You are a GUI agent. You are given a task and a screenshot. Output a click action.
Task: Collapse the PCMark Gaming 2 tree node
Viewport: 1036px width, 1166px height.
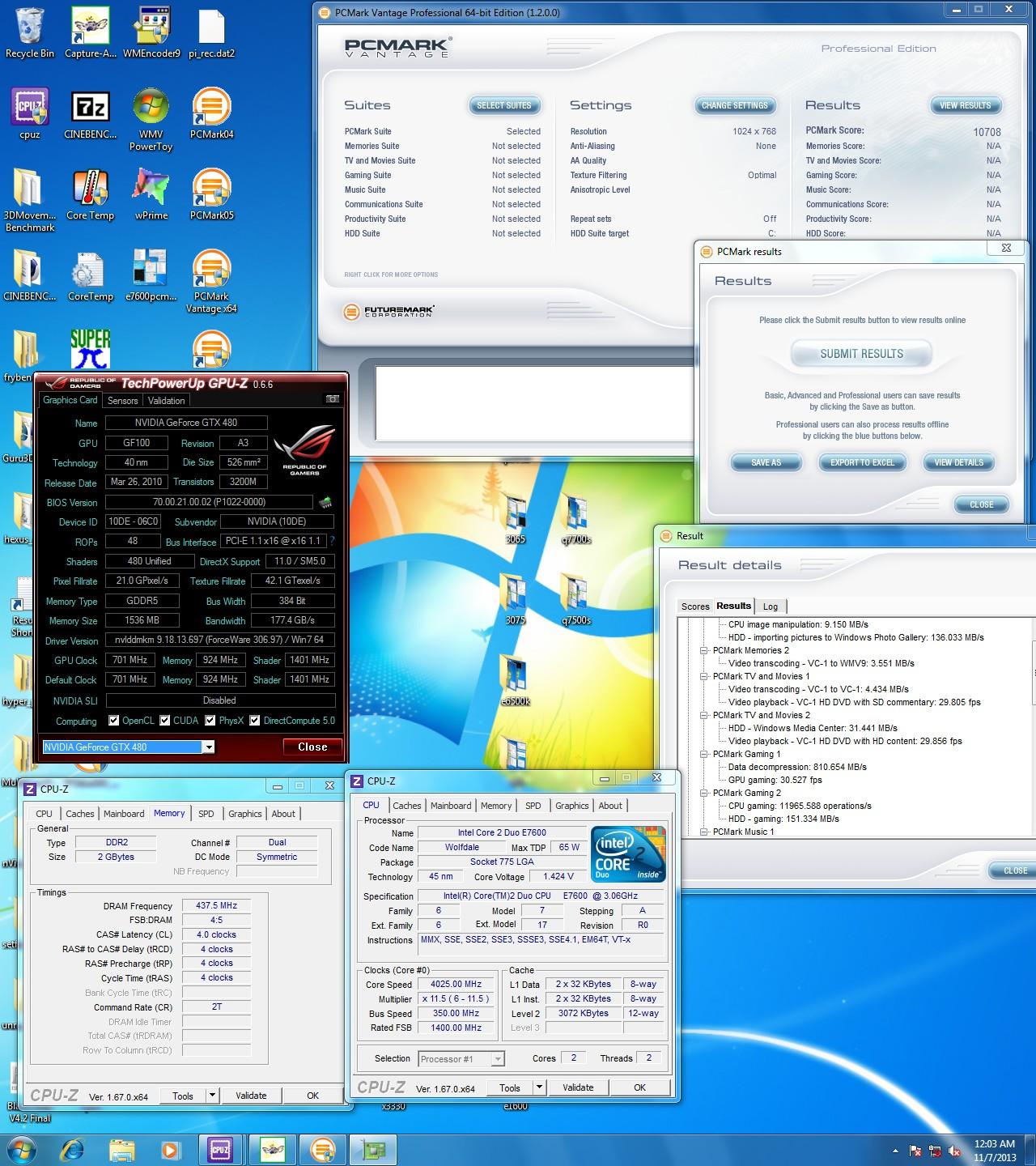click(704, 793)
